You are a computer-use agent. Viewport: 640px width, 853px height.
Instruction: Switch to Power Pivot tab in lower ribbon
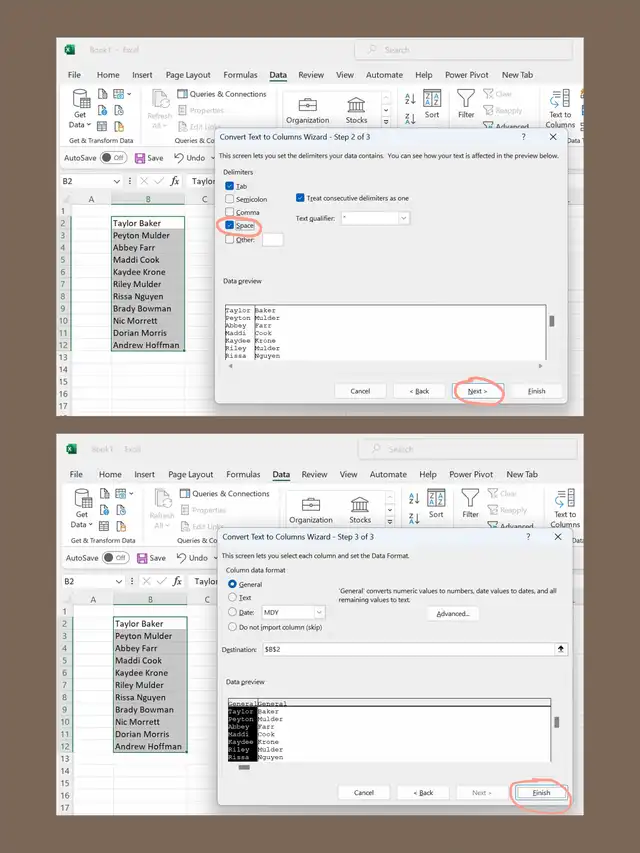tap(472, 475)
